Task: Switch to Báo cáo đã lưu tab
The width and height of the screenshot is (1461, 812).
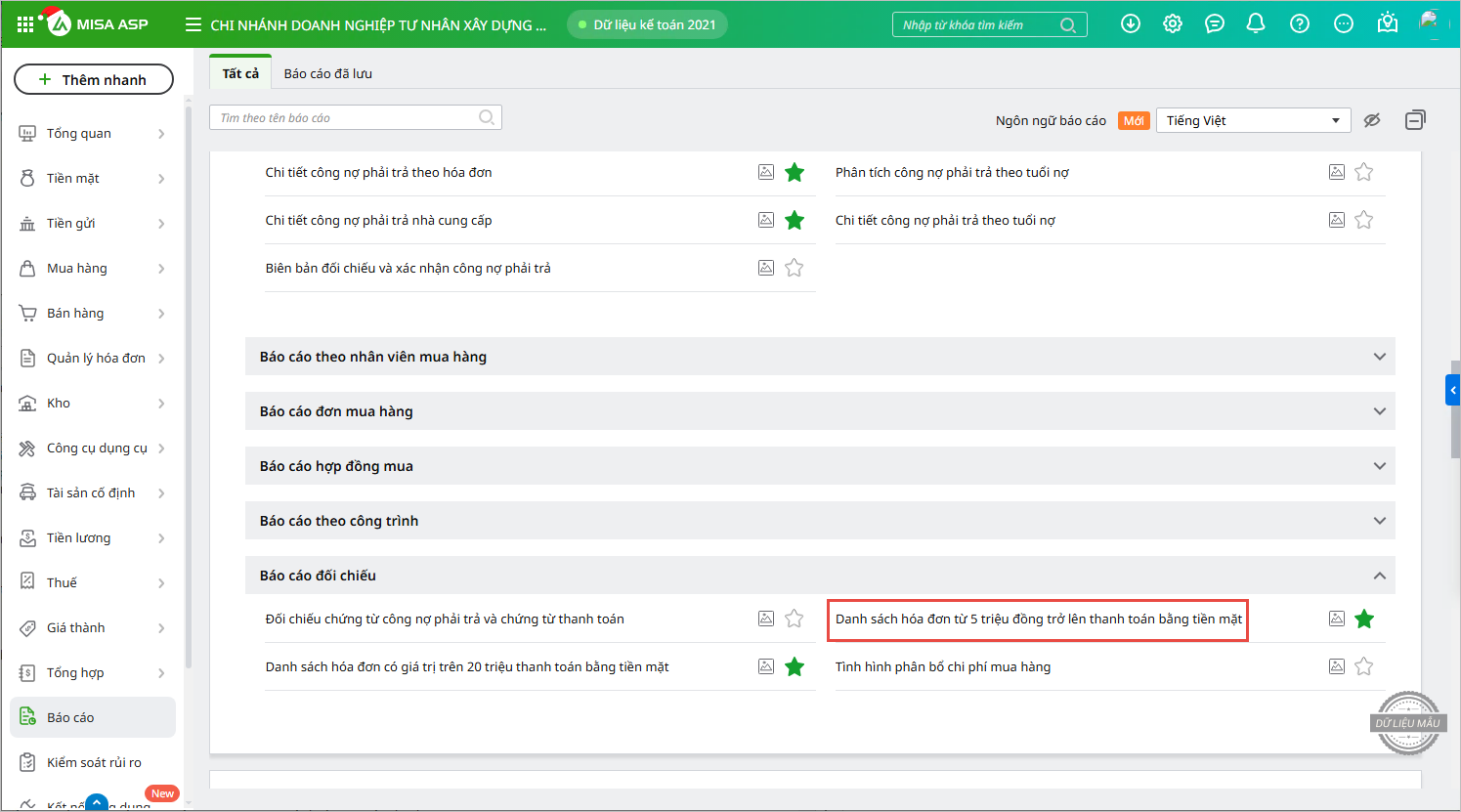Action: click(327, 73)
